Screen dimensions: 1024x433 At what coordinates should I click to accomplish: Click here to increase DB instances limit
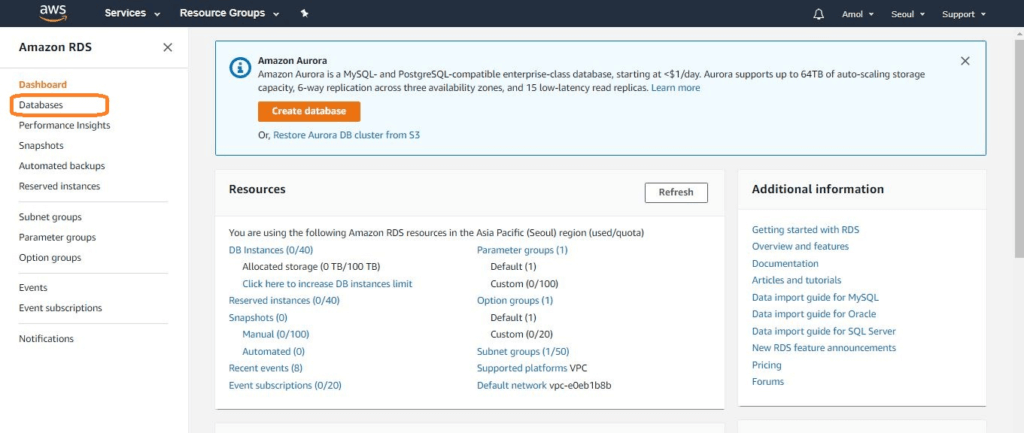(x=327, y=283)
